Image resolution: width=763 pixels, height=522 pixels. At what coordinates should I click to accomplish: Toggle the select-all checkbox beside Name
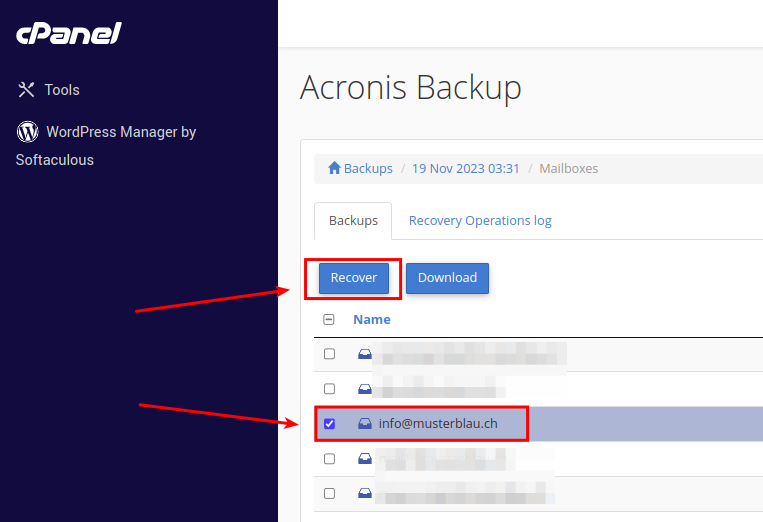click(329, 320)
